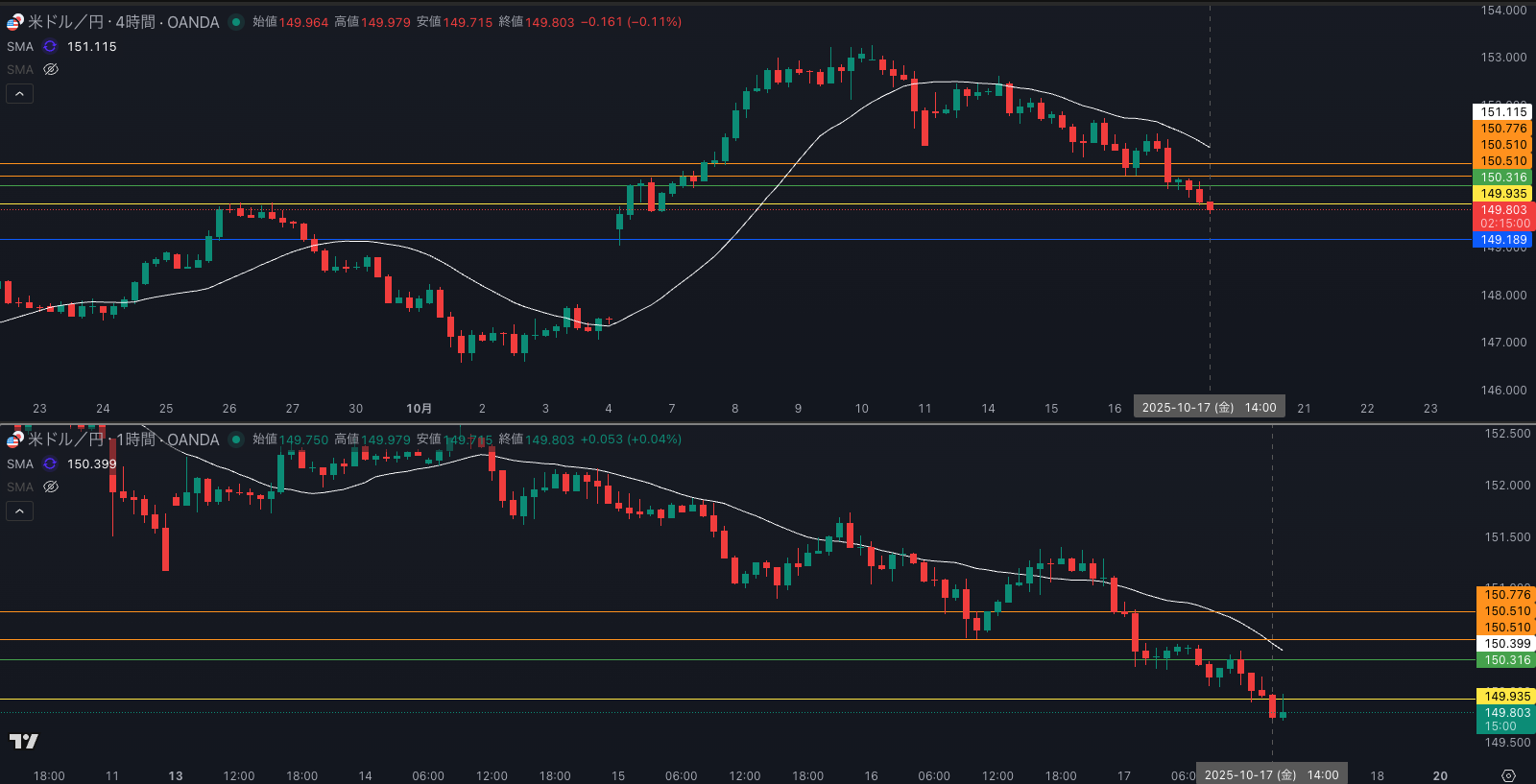This screenshot has height=784, width=1536.
Task: Collapse the indicator legend on the 4-hour chart
Action: 20,93
